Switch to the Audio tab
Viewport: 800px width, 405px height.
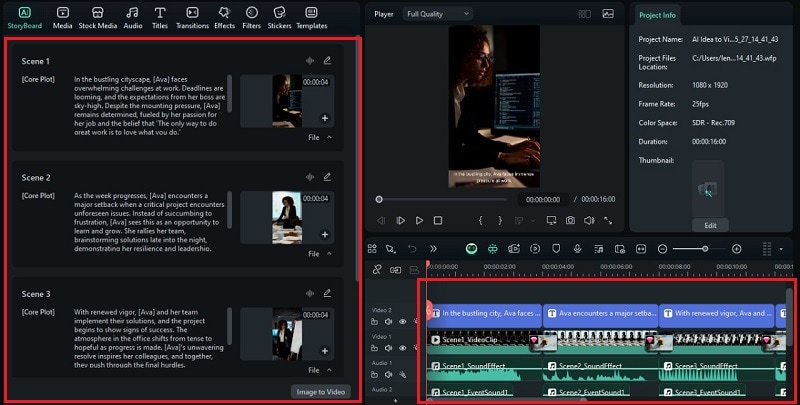point(133,18)
